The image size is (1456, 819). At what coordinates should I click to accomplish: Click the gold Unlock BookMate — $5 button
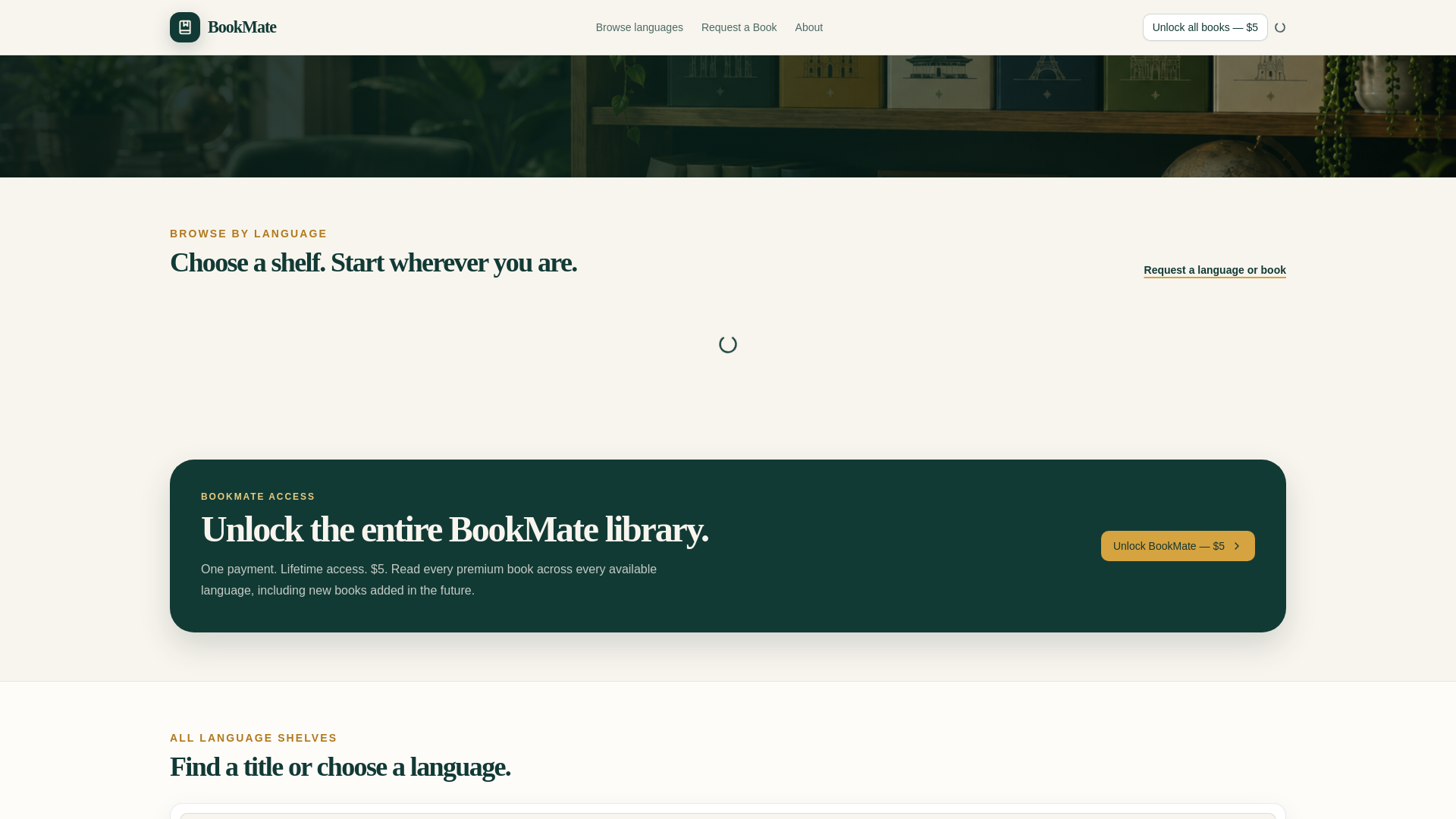pyautogui.click(x=1178, y=546)
